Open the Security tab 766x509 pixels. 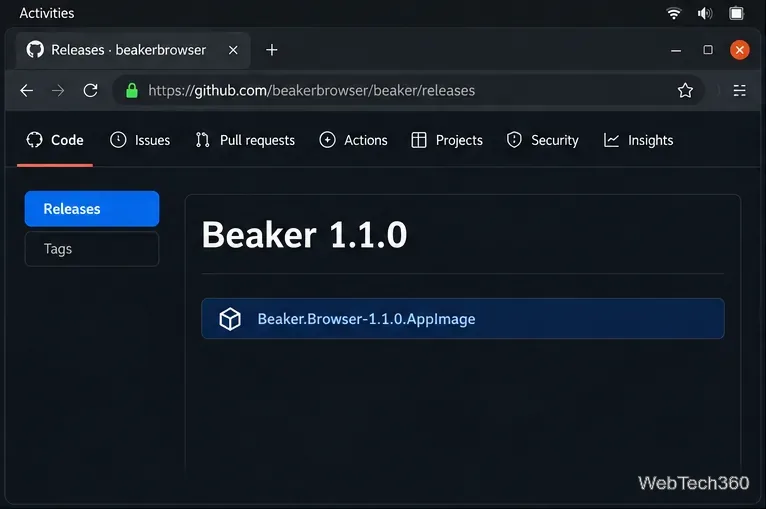click(x=542, y=141)
